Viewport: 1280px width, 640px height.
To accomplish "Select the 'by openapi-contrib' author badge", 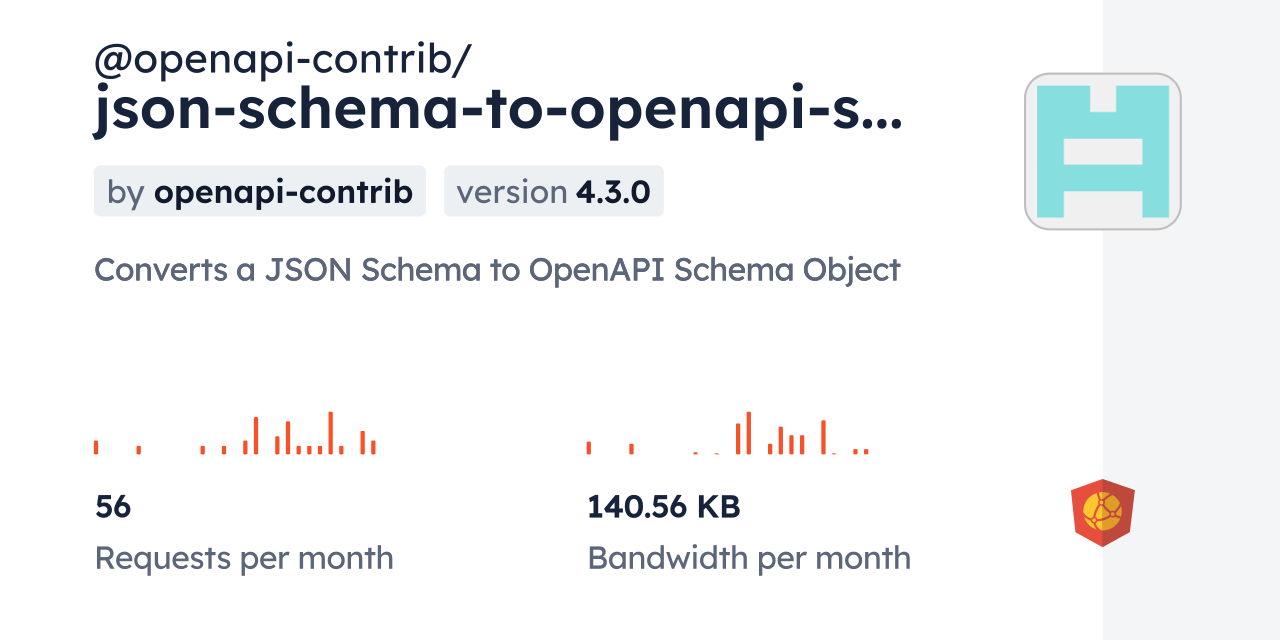I will 260,191.
